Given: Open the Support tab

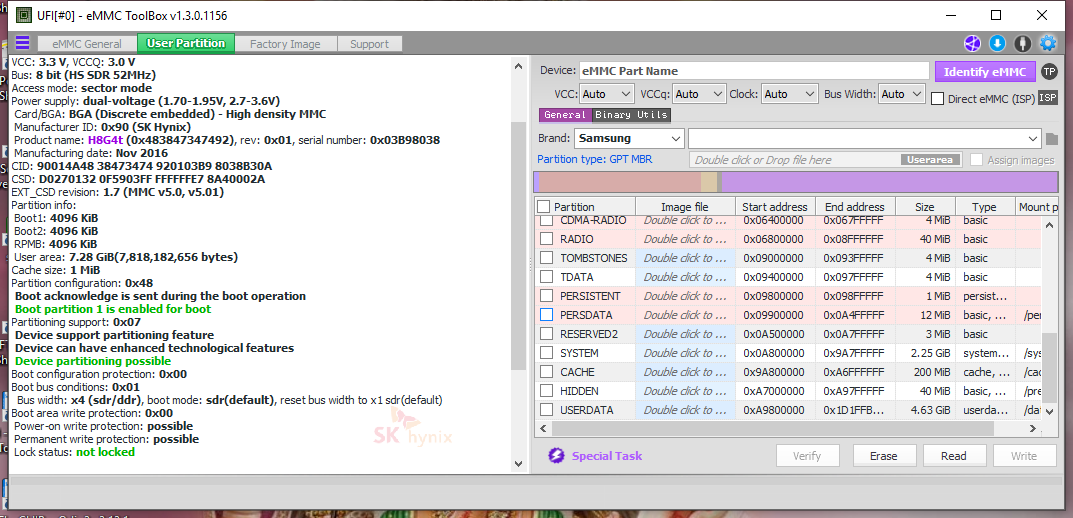Looking at the screenshot, I should pyautogui.click(x=370, y=44).
